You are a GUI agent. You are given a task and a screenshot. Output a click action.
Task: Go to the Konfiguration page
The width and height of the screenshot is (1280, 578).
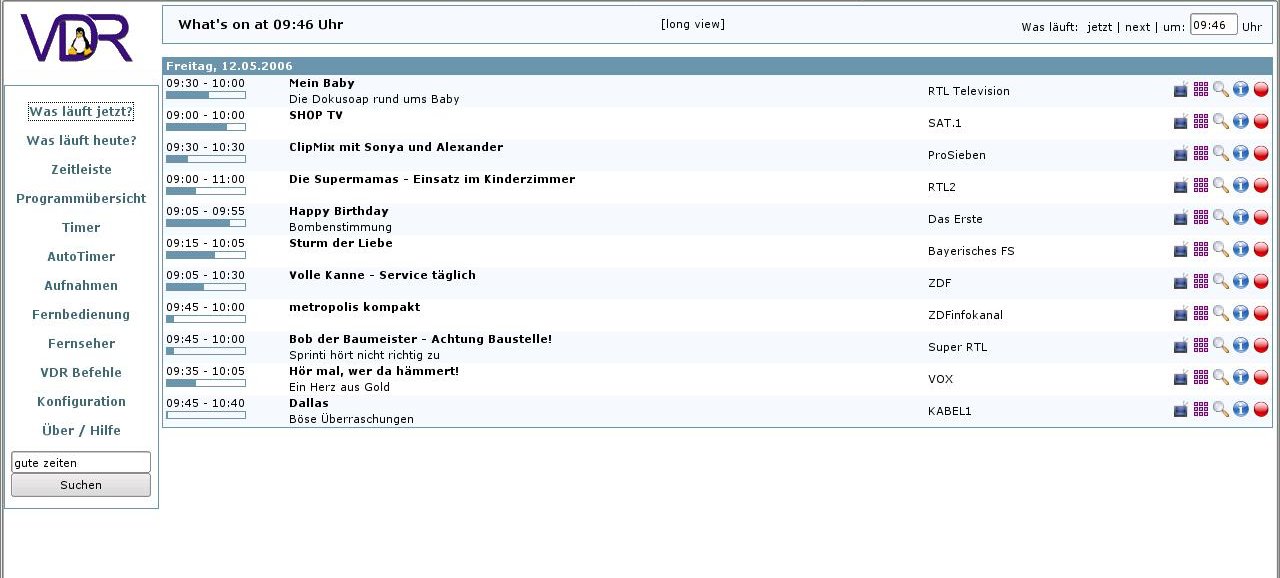coord(81,401)
